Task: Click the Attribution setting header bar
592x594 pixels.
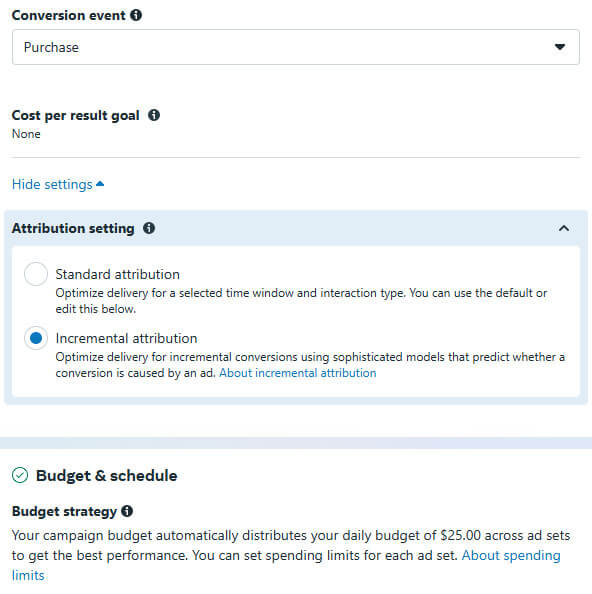Action: point(296,228)
